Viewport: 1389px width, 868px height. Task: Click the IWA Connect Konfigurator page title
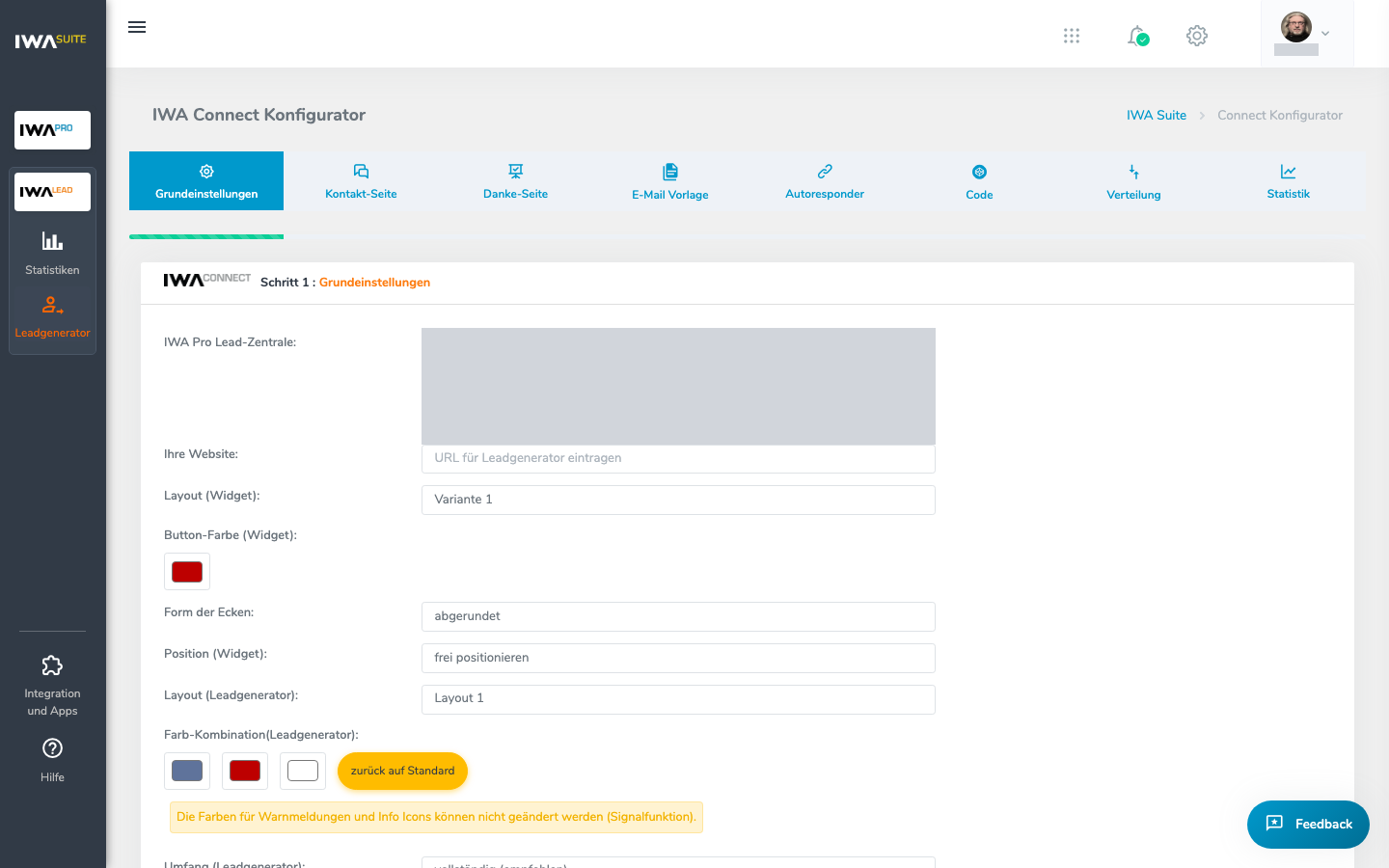click(259, 115)
